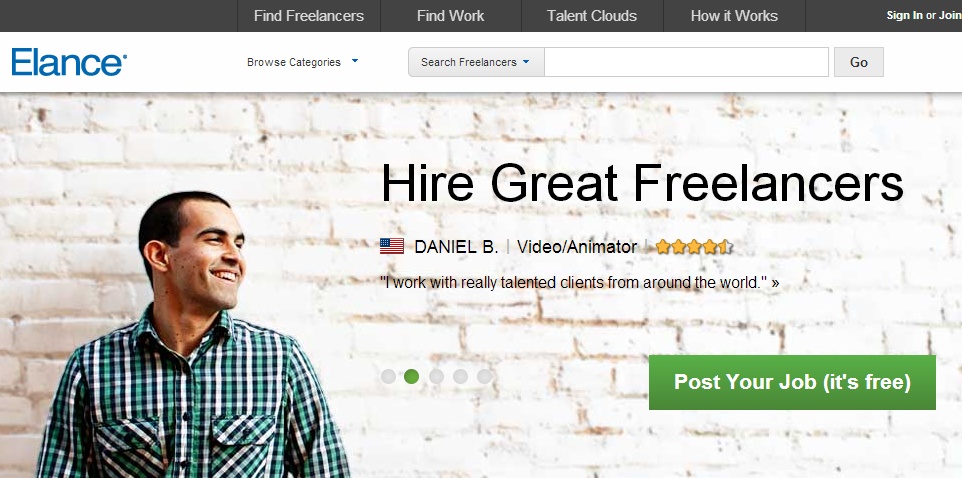Viewport: 962px width, 478px height.
Task: Click Post Your Job (it's free) button
Action: click(792, 382)
